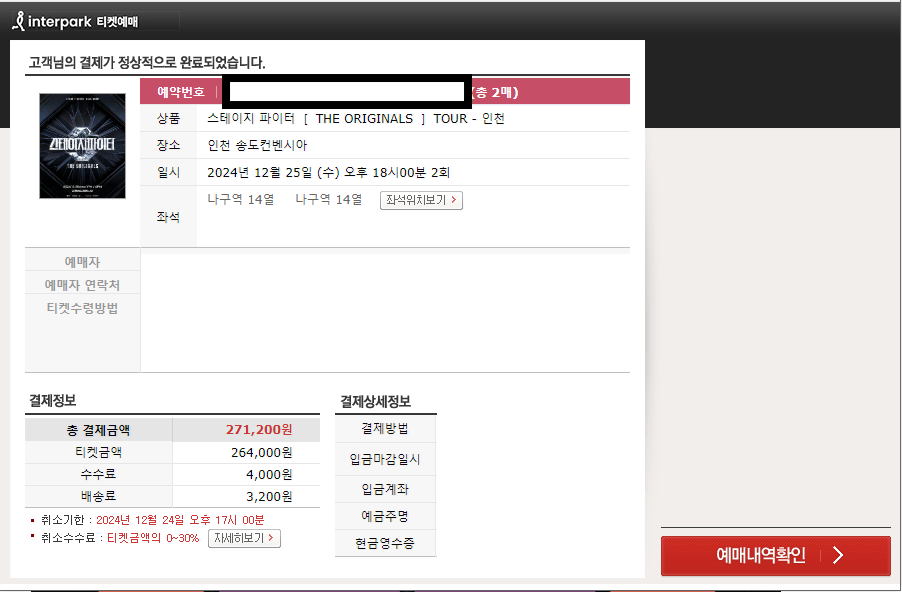Click the 예금주명 row label
Screen dimensions: 902x592
click(x=385, y=516)
